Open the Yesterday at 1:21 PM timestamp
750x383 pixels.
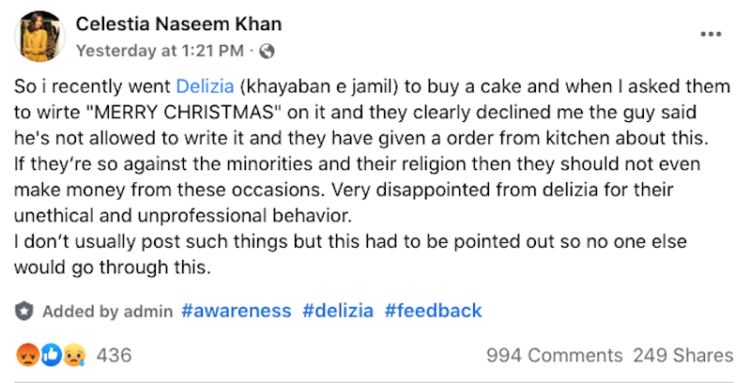point(160,51)
